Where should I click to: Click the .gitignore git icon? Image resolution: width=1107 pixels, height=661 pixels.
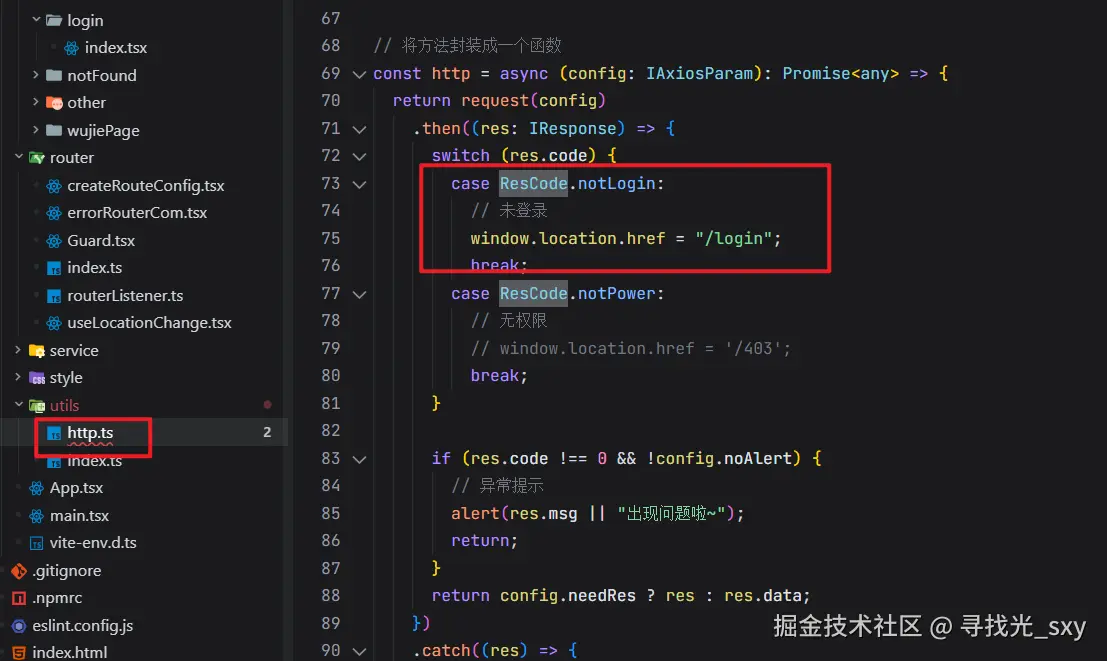coord(19,571)
